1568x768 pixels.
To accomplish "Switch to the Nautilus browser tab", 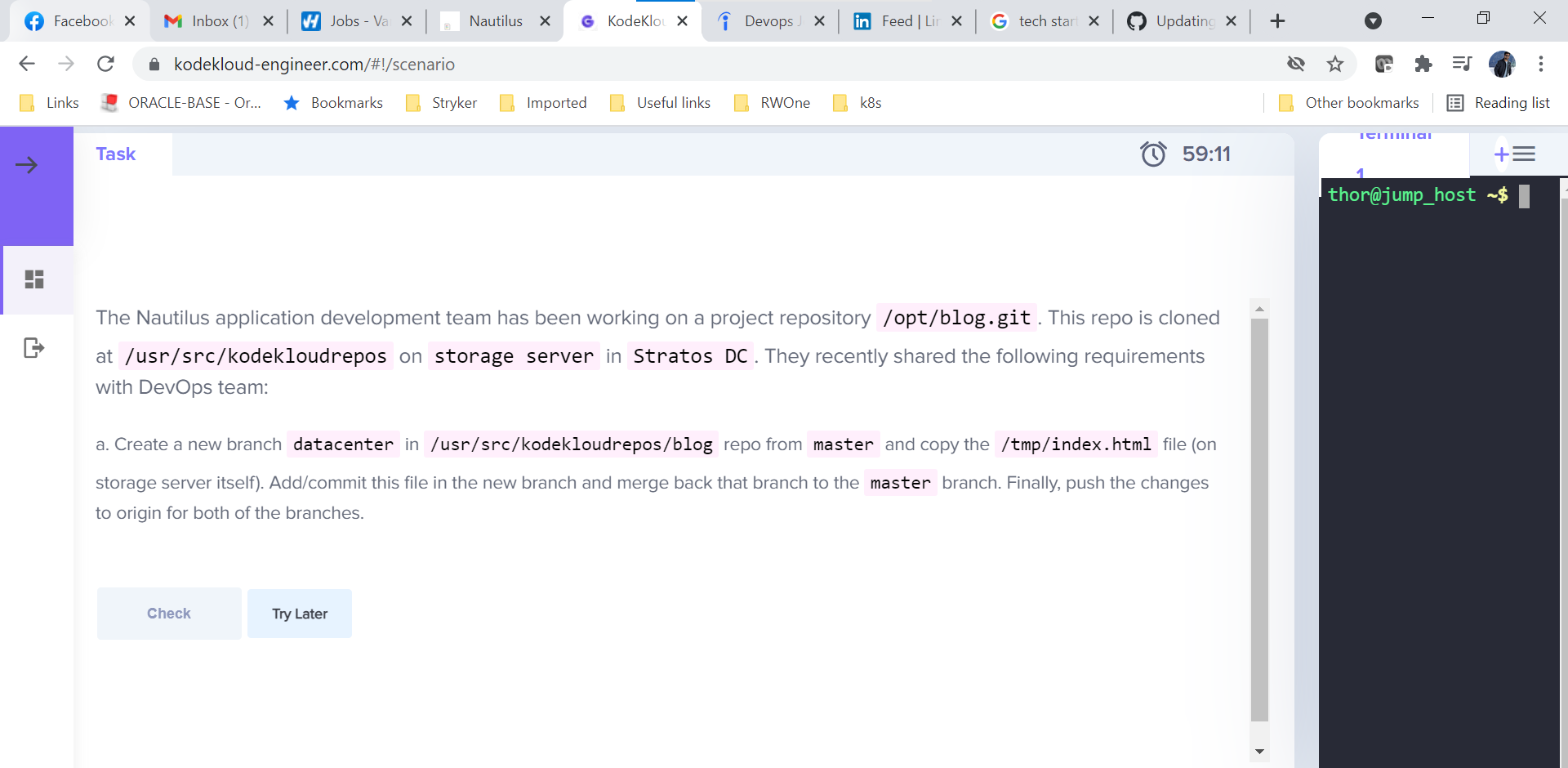I will (x=495, y=21).
